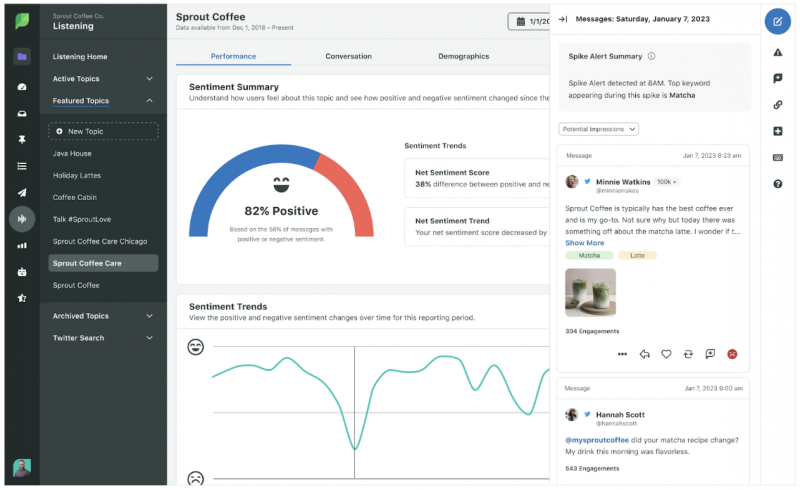Click the plus square icon on right rail

pos(778,131)
